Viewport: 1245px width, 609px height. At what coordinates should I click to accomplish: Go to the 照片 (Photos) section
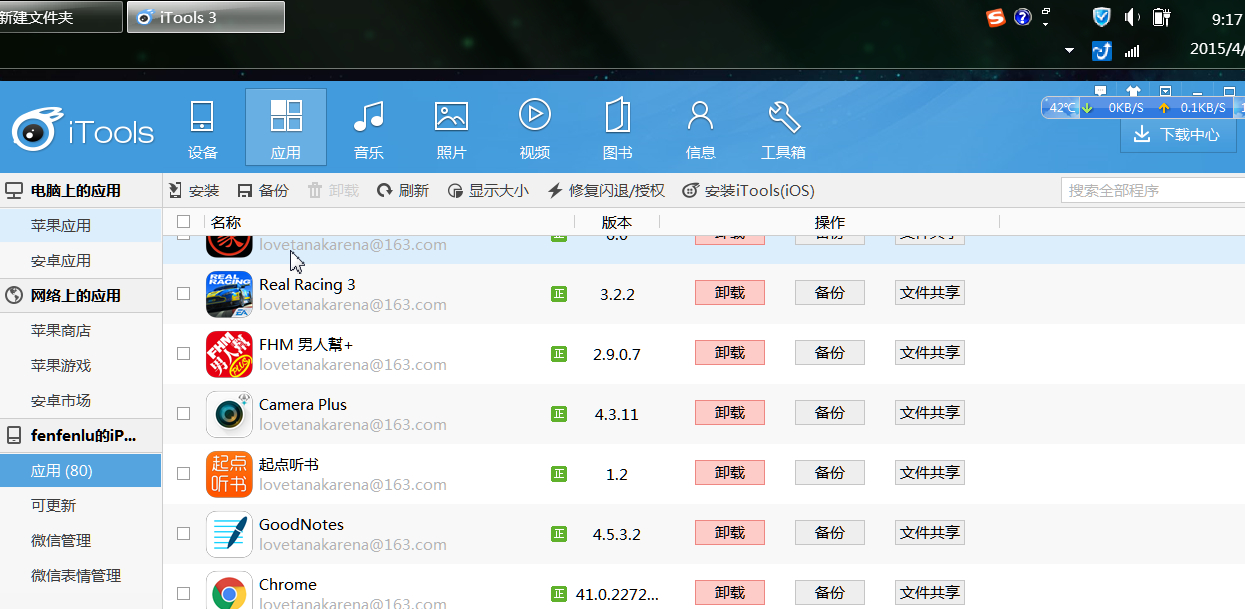coord(452,129)
